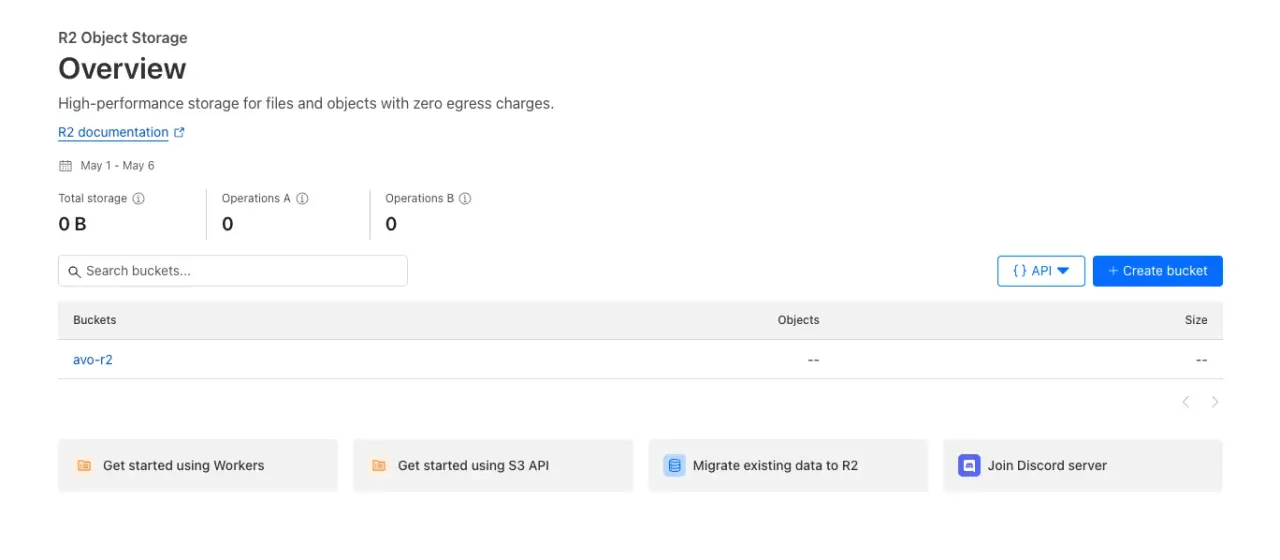Open the R2 documentation link
This screenshot has height=560, width=1280.
(x=113, y=132)
